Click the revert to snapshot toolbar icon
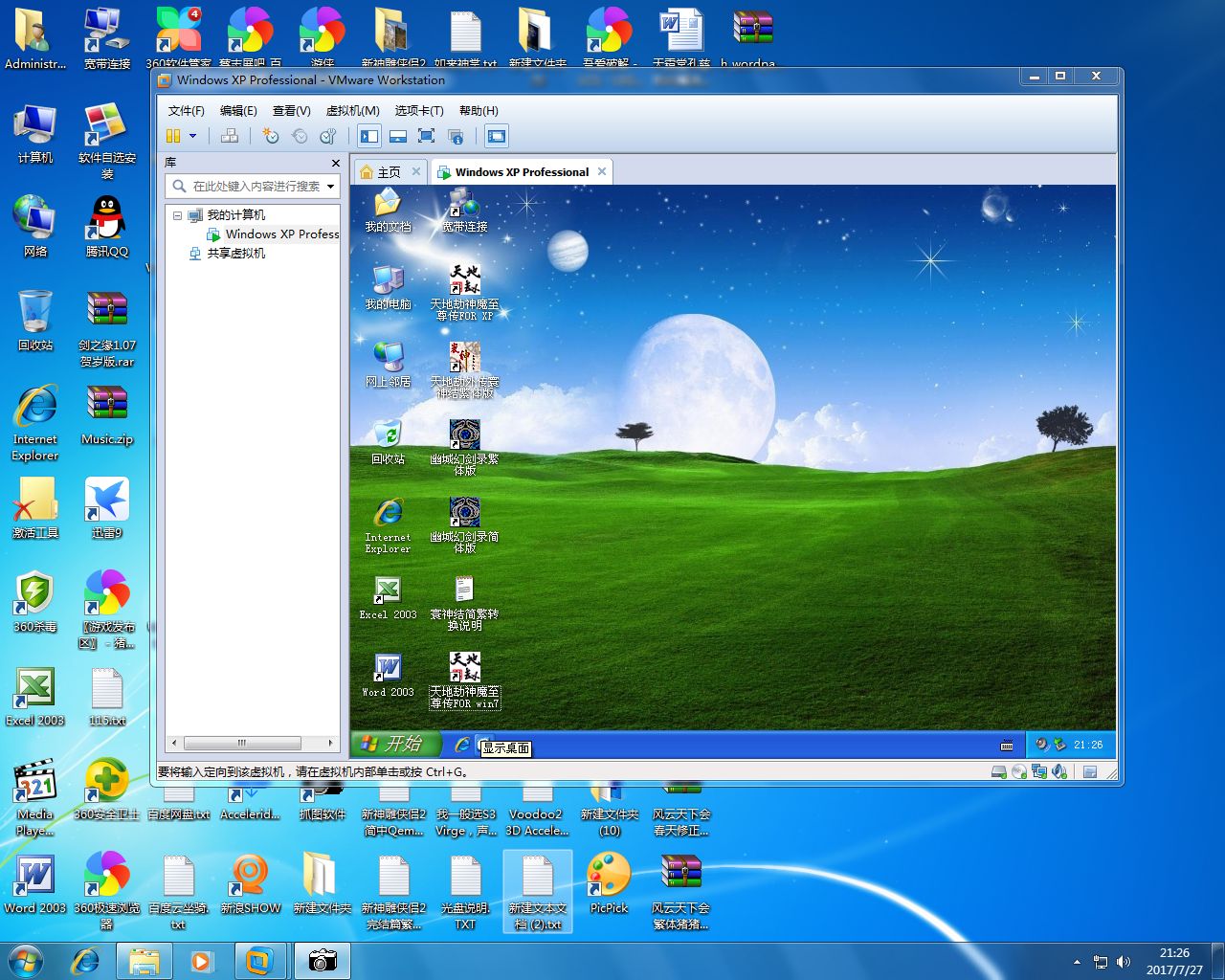 [300, 136]
